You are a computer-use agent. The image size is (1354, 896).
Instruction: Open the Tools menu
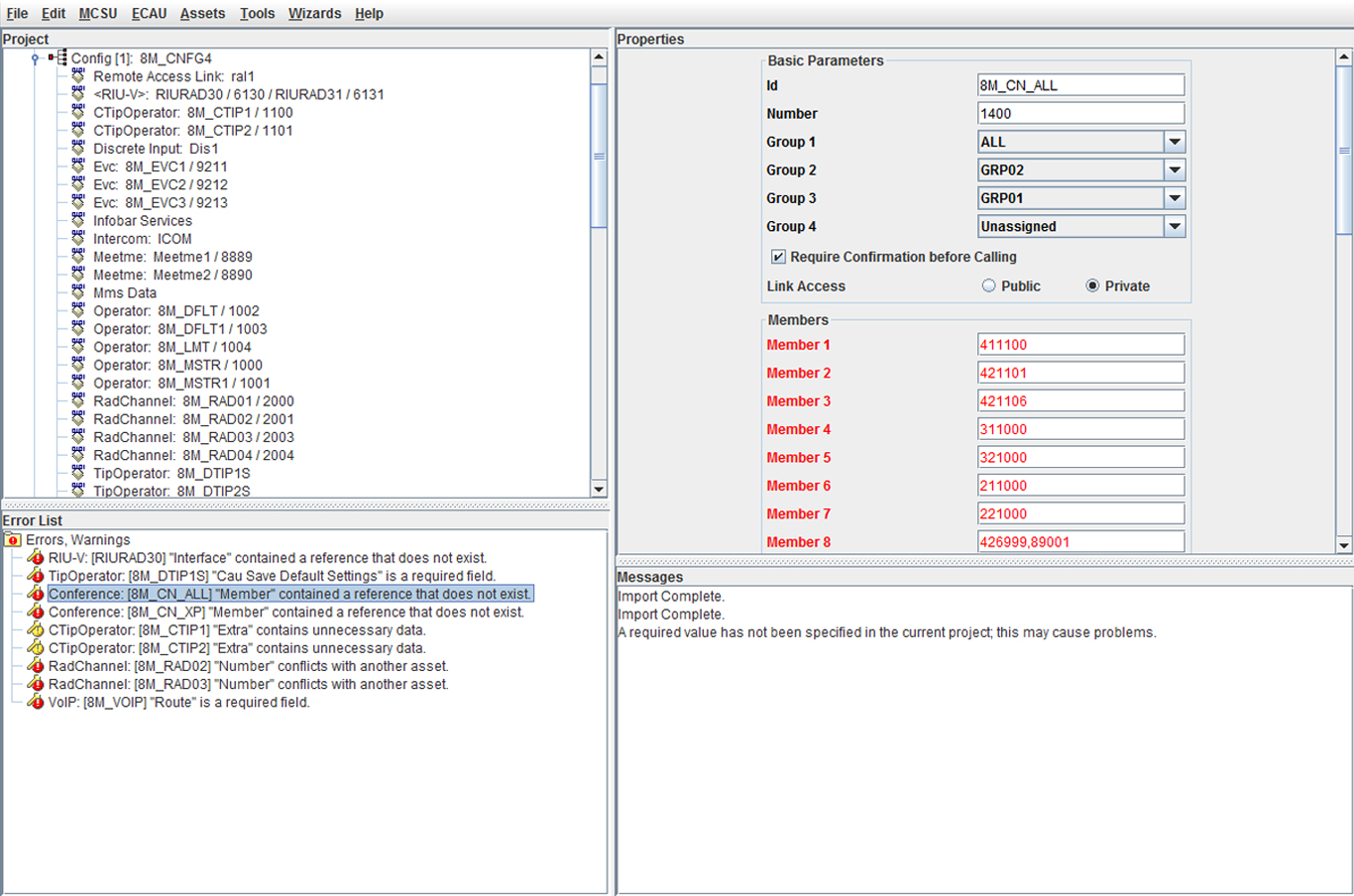258,13
